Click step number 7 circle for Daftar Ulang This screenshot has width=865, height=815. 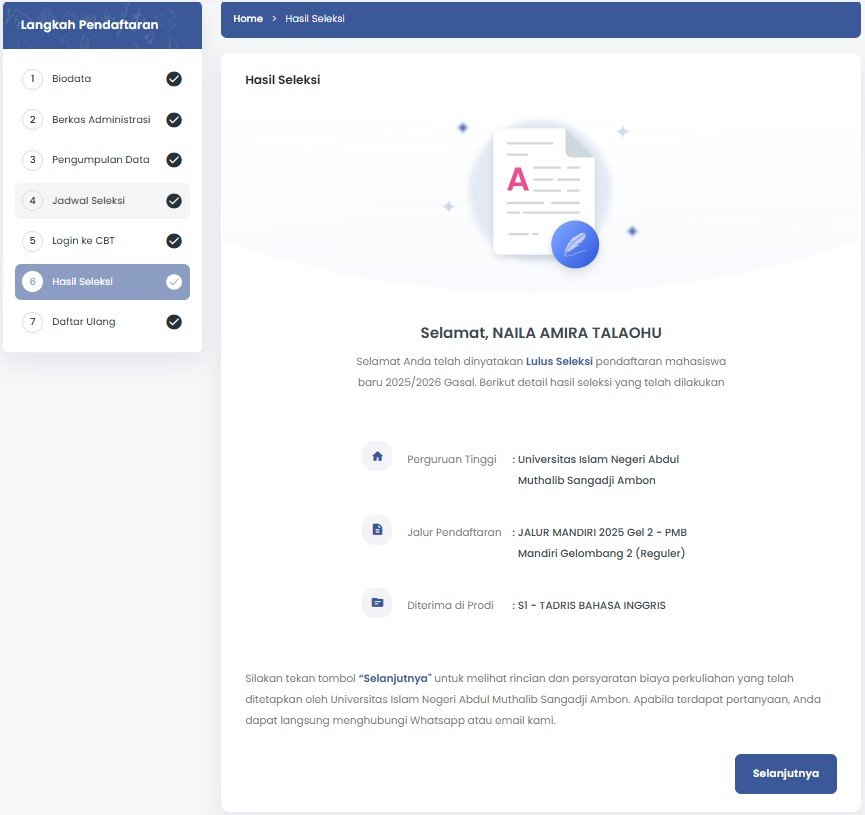[x=32, y=322]
